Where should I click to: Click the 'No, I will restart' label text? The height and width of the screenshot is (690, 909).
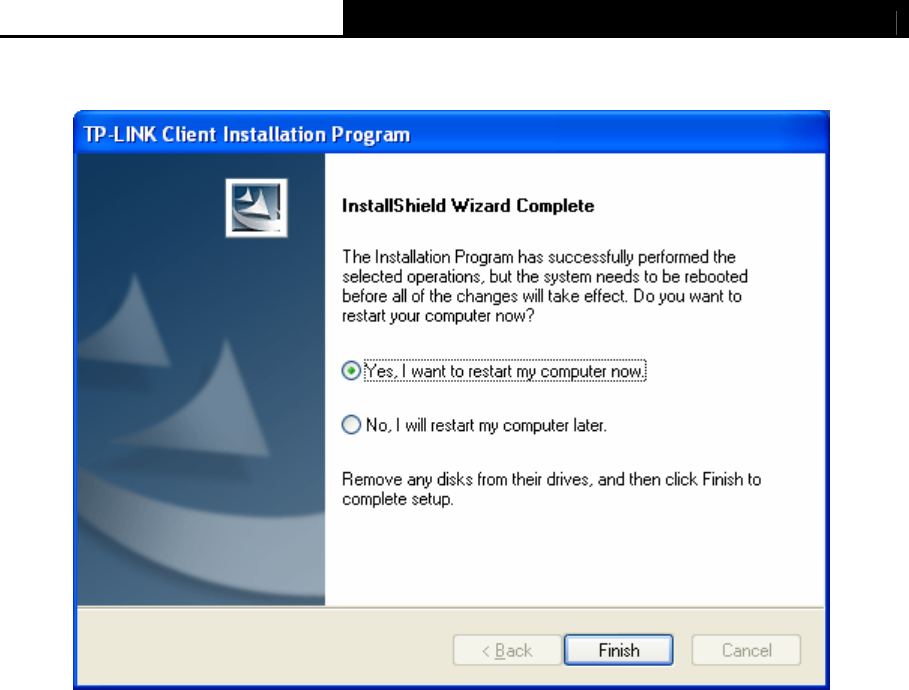(486, 426)
